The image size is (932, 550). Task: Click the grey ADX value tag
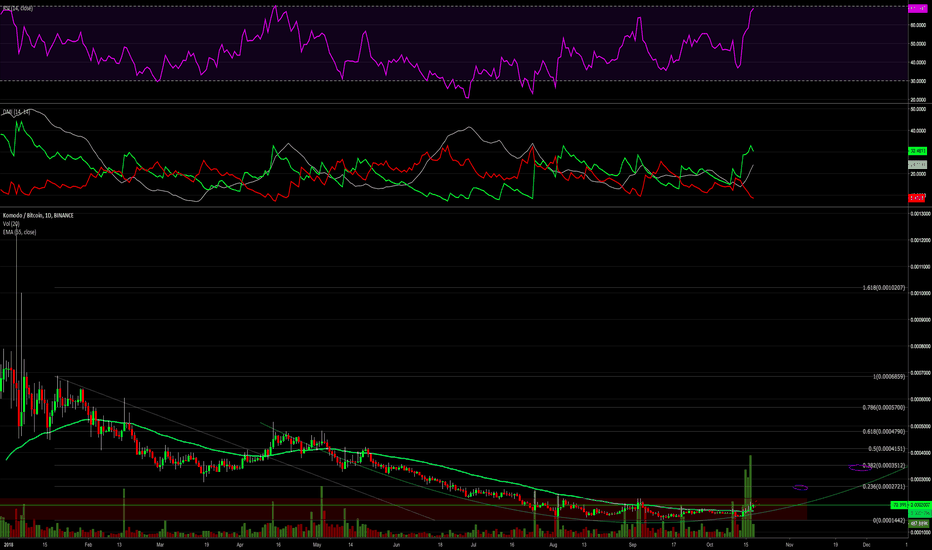click(x=918, y=165)
